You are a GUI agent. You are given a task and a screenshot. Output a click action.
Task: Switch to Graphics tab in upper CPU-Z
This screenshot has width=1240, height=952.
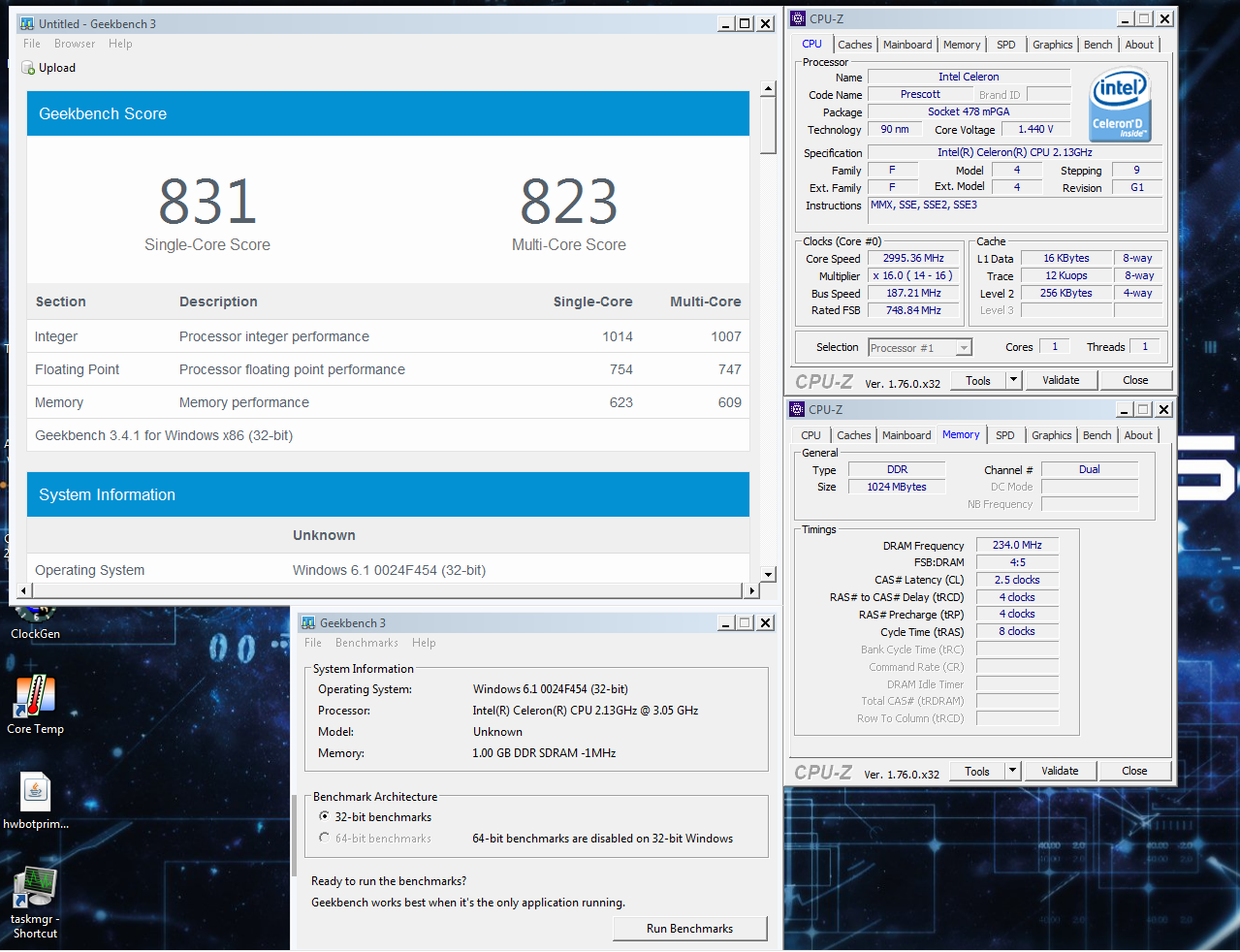pos(1052,45)
